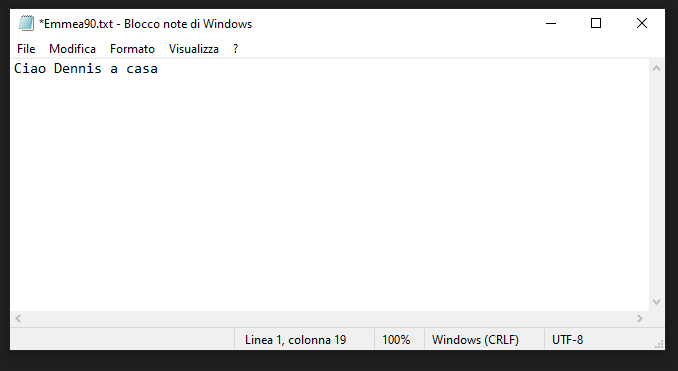The width and height of the screenshot is (678, 371).
Task: Click the 100% zoom status indicator
Action: pos(396,340)
